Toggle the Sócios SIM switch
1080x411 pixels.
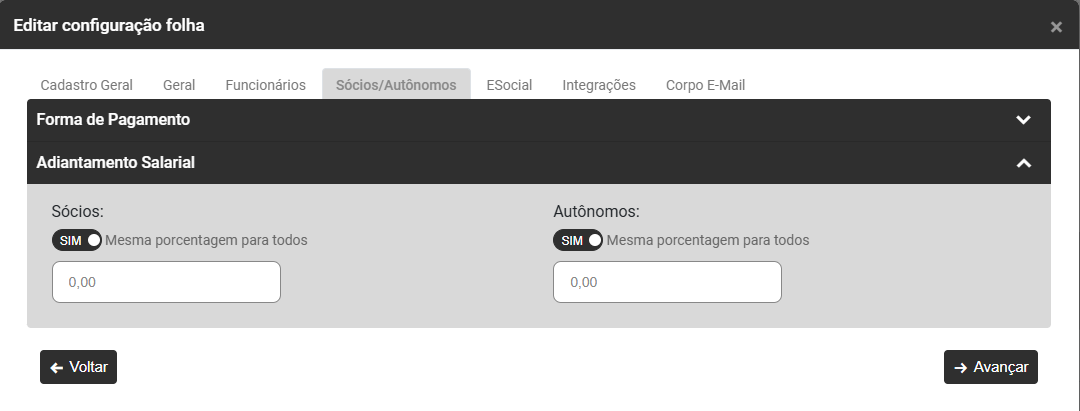[77, 240]
